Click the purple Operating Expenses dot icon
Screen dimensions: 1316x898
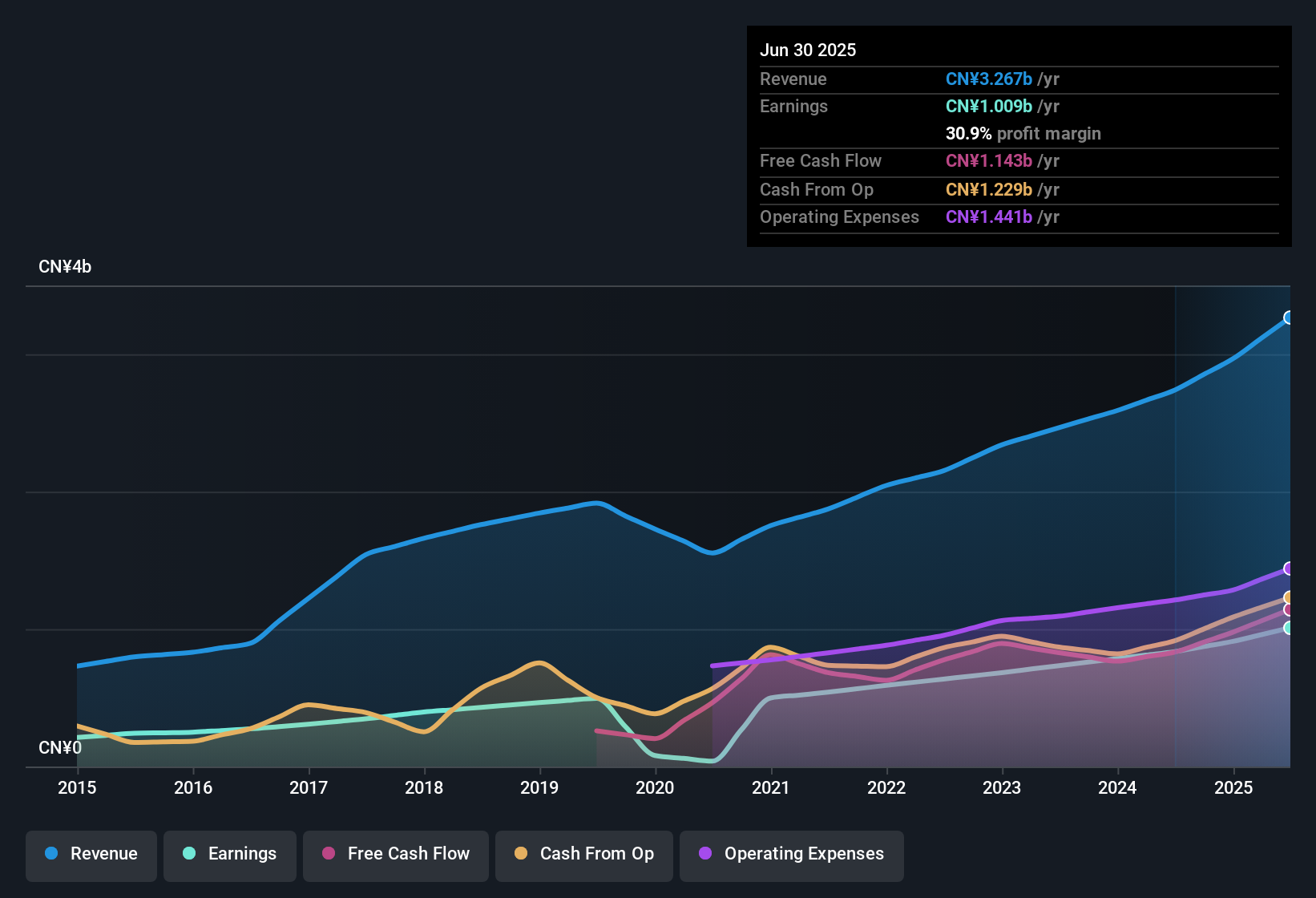pyautogui.click(x=704, y=854)
